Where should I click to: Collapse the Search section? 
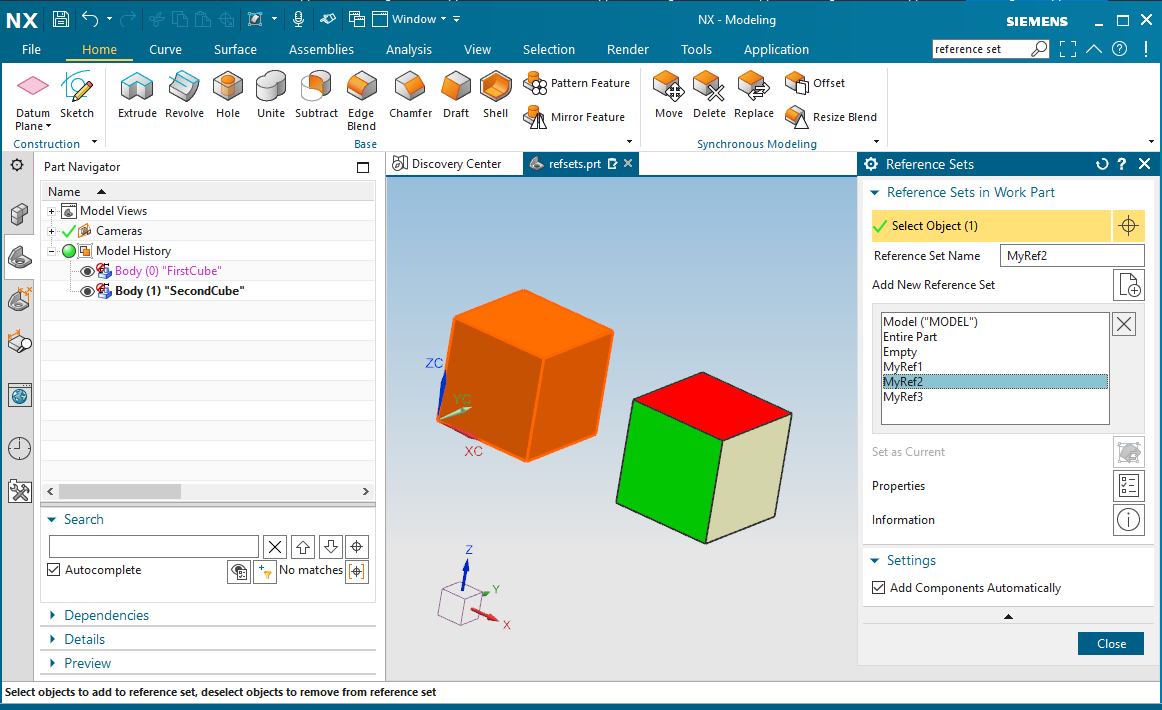[x=52, y=520]
